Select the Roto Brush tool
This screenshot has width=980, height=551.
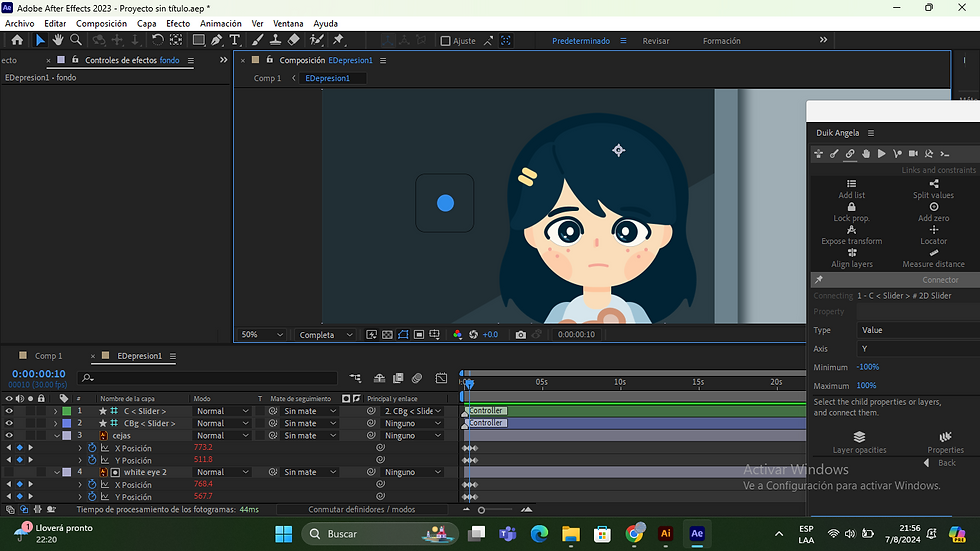coord(316,40)
